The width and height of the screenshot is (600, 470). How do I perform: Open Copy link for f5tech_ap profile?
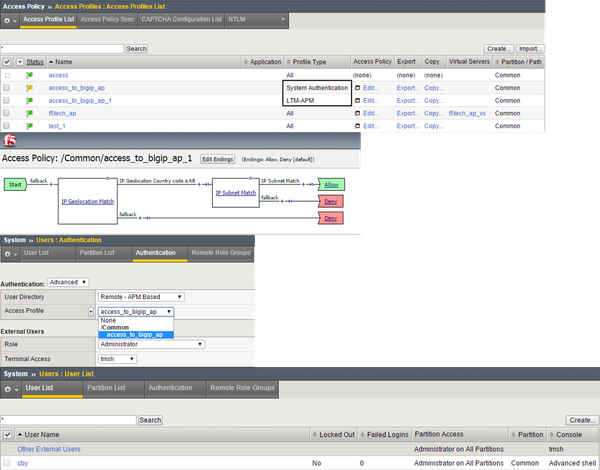tap(434, 113)
